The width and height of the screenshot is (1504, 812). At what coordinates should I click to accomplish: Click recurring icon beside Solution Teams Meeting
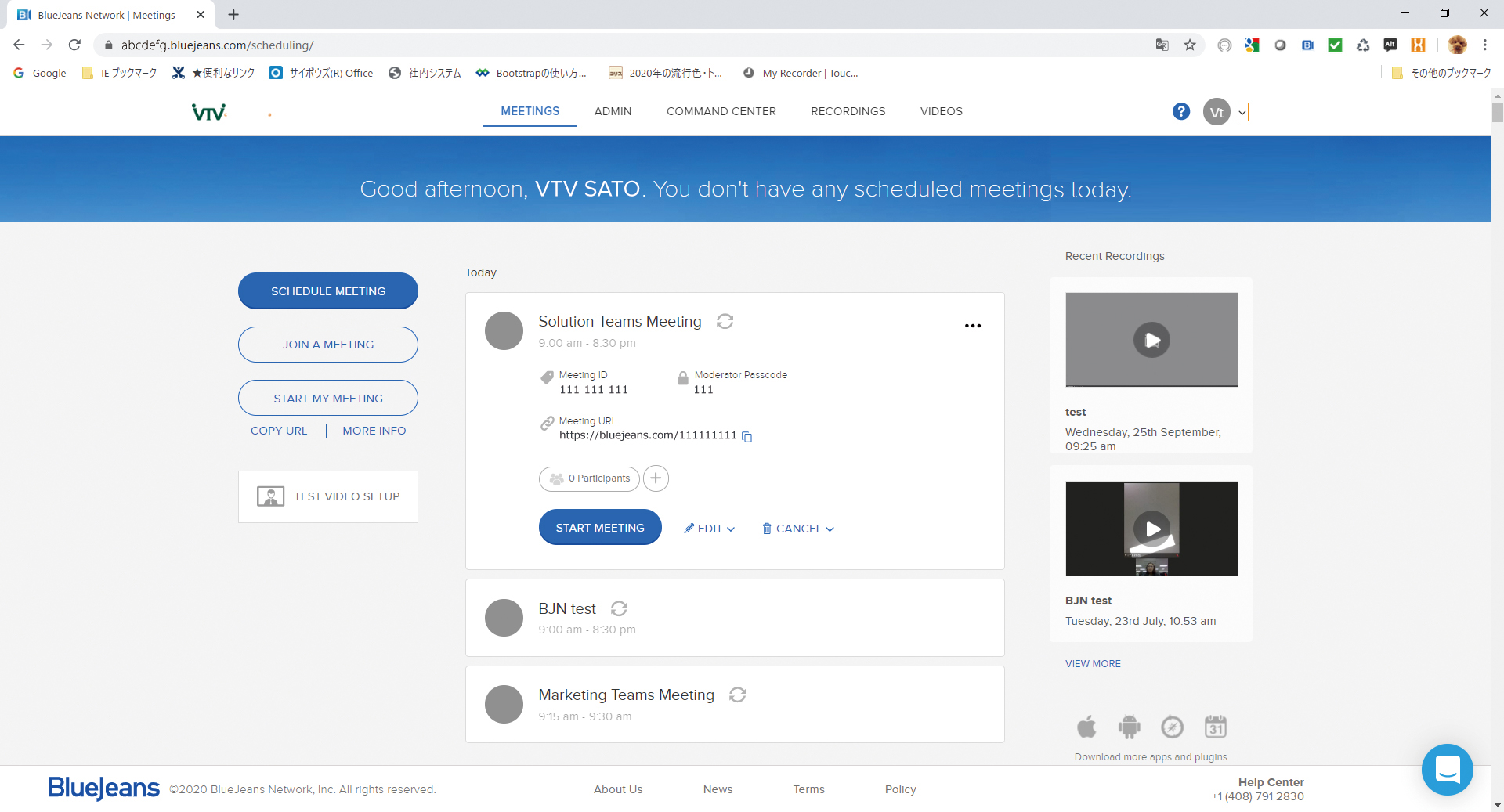[725, 321]
